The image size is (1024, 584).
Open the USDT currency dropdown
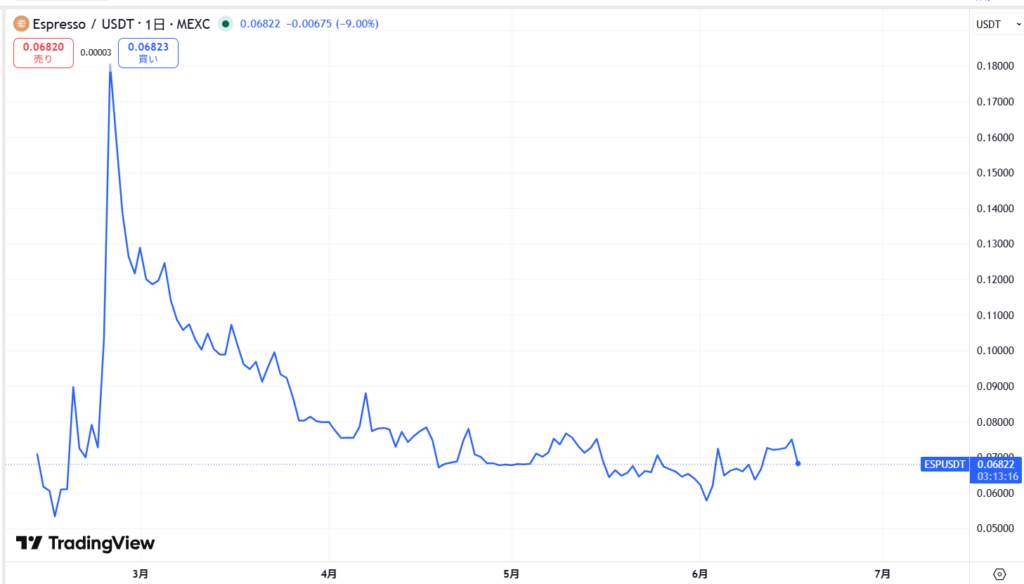click(997, 24)
